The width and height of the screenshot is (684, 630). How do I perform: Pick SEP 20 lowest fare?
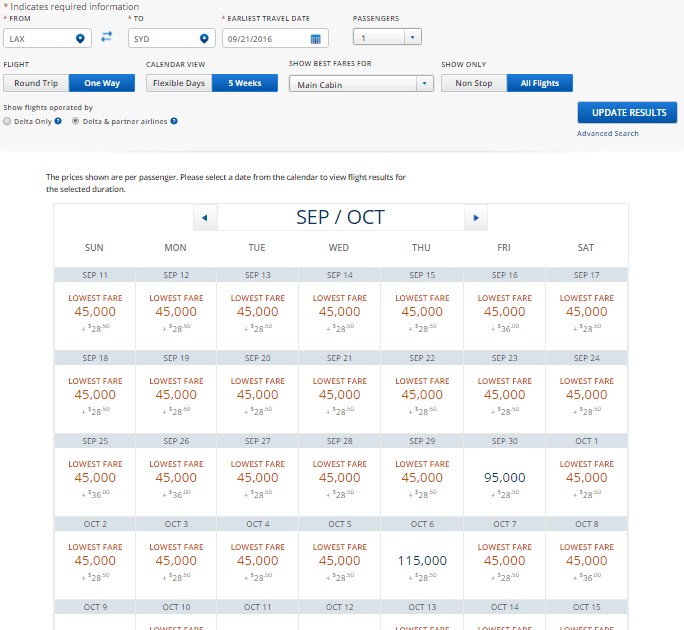[257, 398]
